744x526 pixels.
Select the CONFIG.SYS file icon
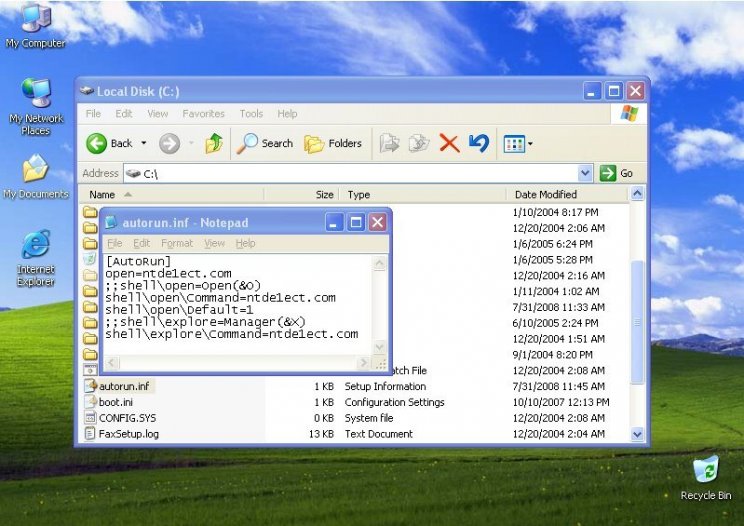click(x=90, y=417)
